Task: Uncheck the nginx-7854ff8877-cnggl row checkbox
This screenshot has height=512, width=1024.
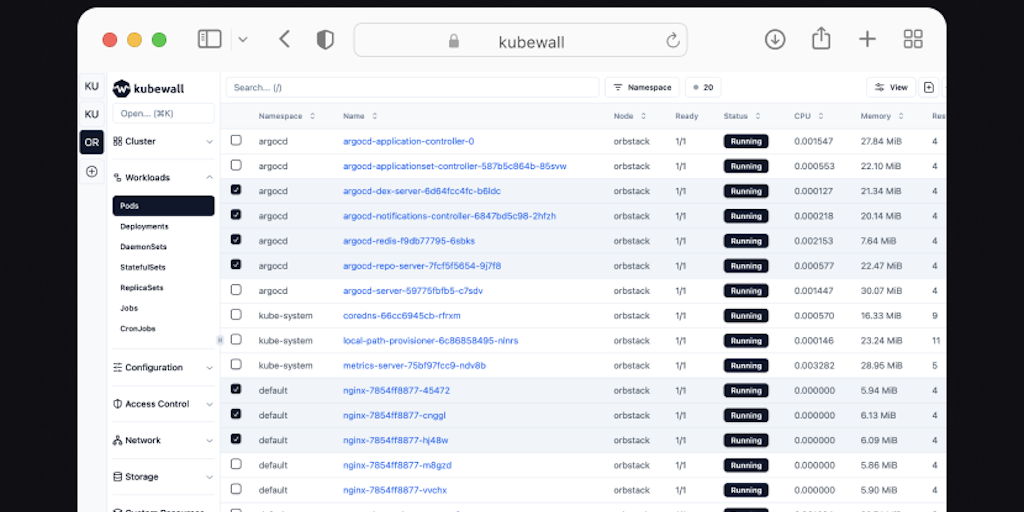Action: click(236, 414)
